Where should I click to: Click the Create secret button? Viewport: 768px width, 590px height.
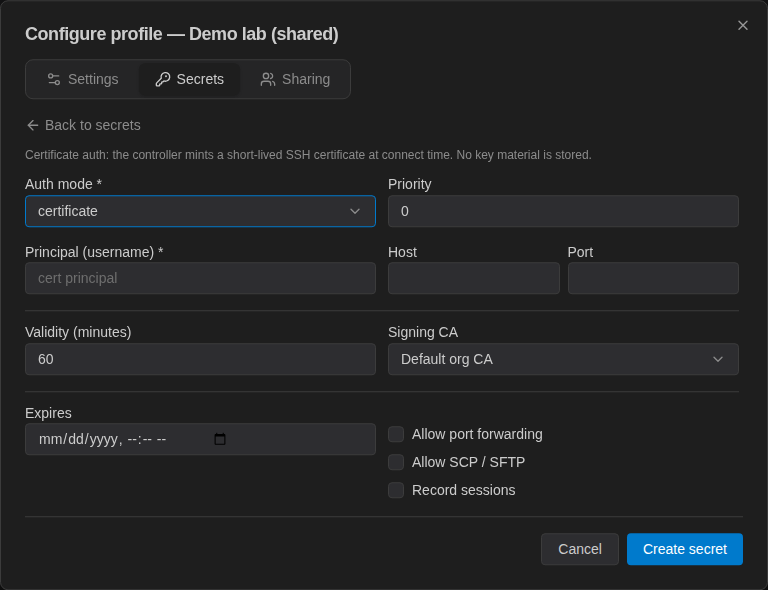pos(685,549)
